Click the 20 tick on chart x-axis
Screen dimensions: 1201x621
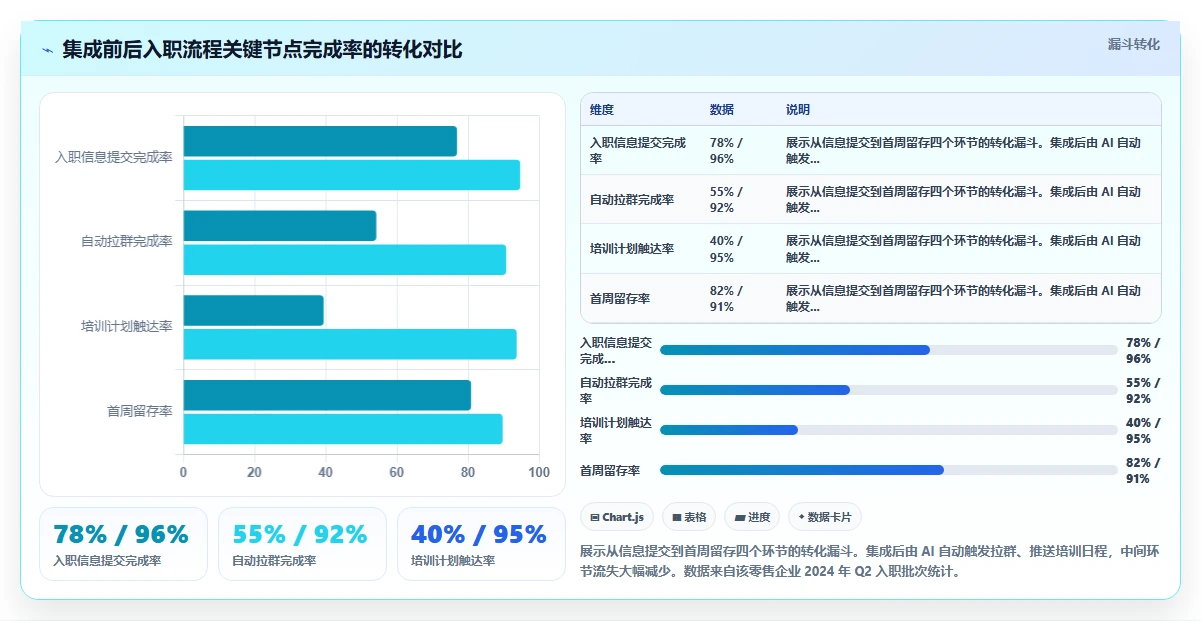click(x=254, y=472)
